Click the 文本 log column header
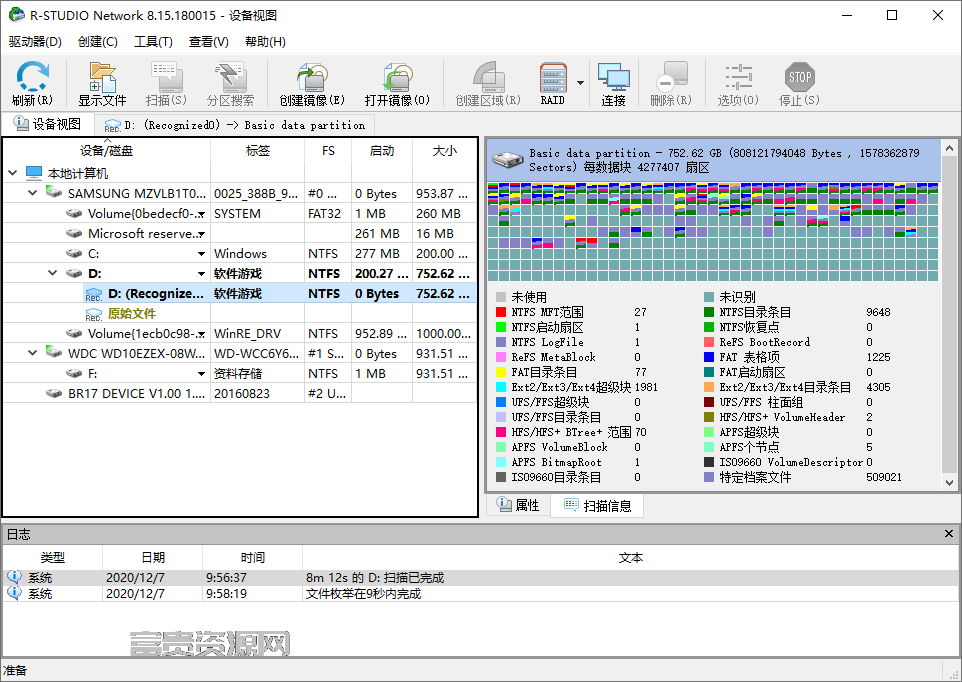Image resolution: width=962 pixels, height=682 pixels. pos(631,557)
